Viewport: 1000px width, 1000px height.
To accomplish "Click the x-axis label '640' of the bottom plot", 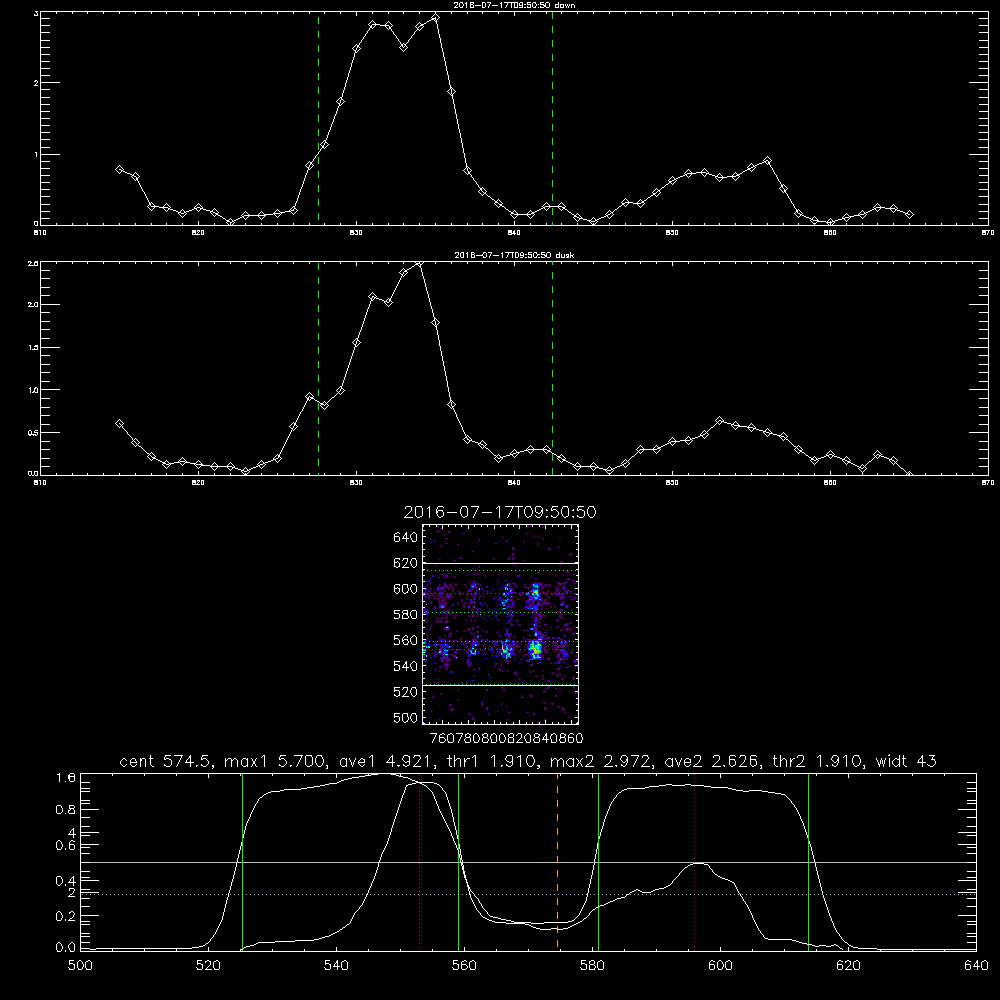I will 976,965.
